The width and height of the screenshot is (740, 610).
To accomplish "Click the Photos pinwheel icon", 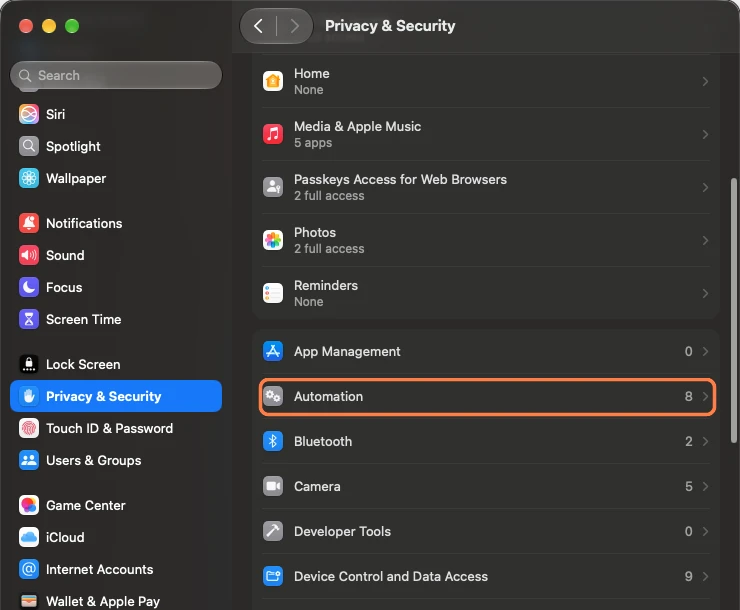I will click(273, 240).
